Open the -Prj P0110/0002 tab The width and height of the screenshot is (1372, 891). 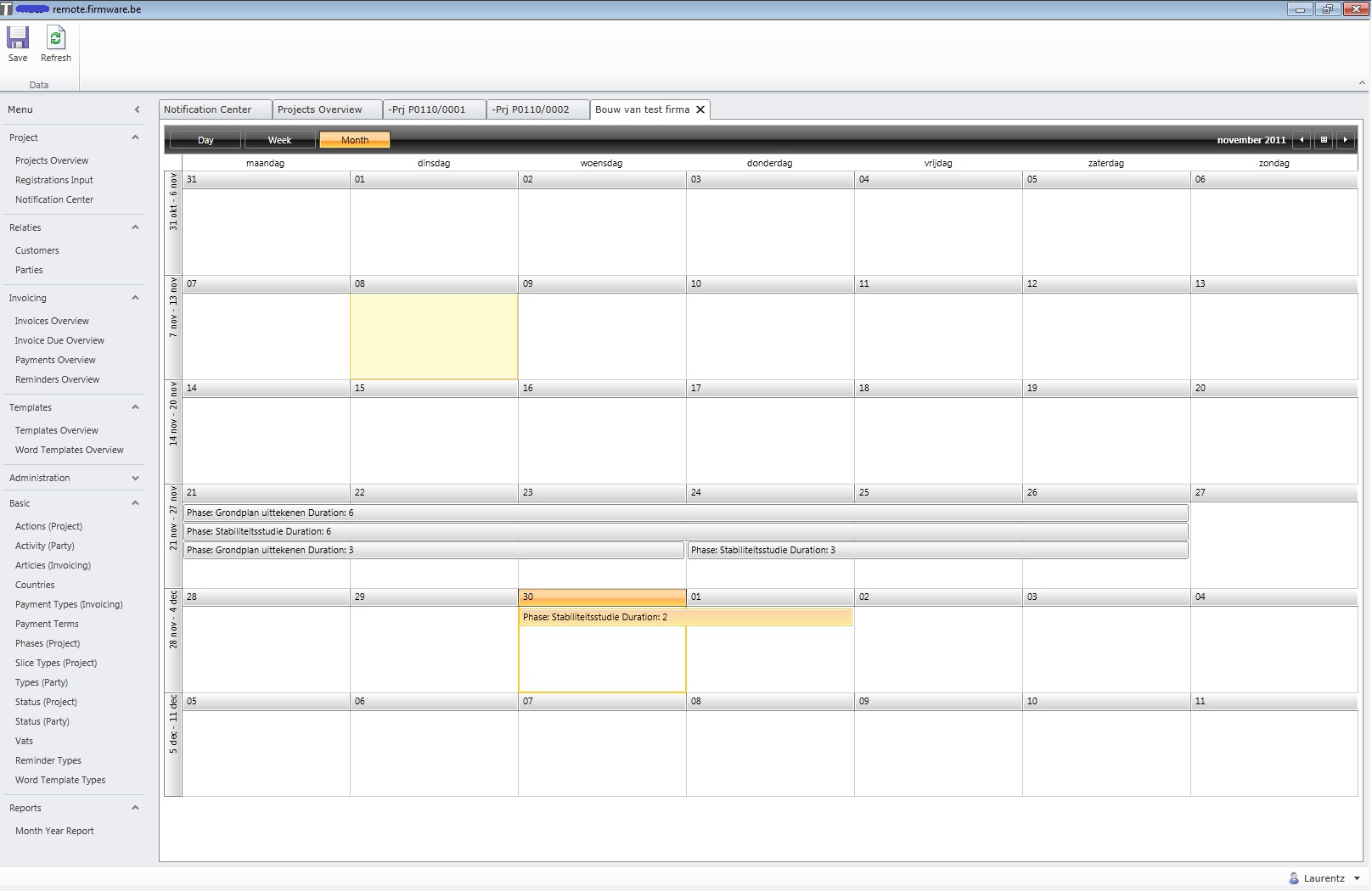[537, 109]
